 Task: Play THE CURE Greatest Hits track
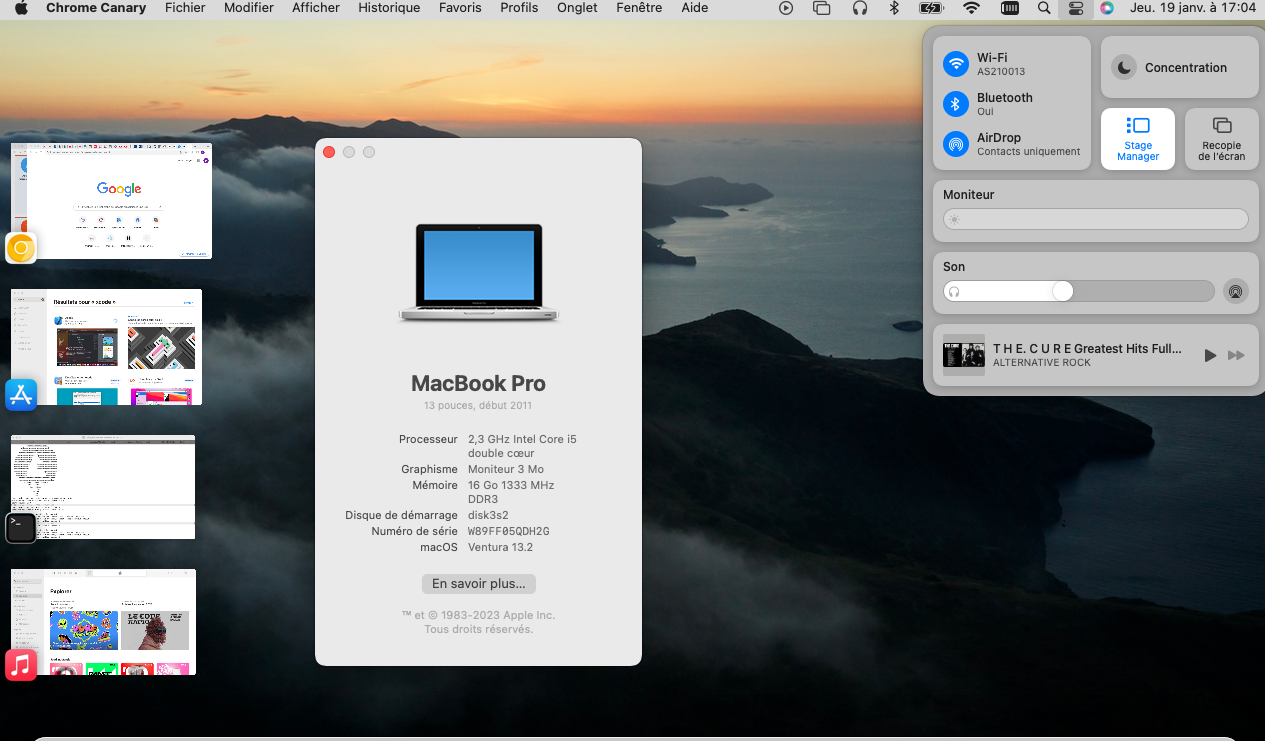(x=1210, y=355)
